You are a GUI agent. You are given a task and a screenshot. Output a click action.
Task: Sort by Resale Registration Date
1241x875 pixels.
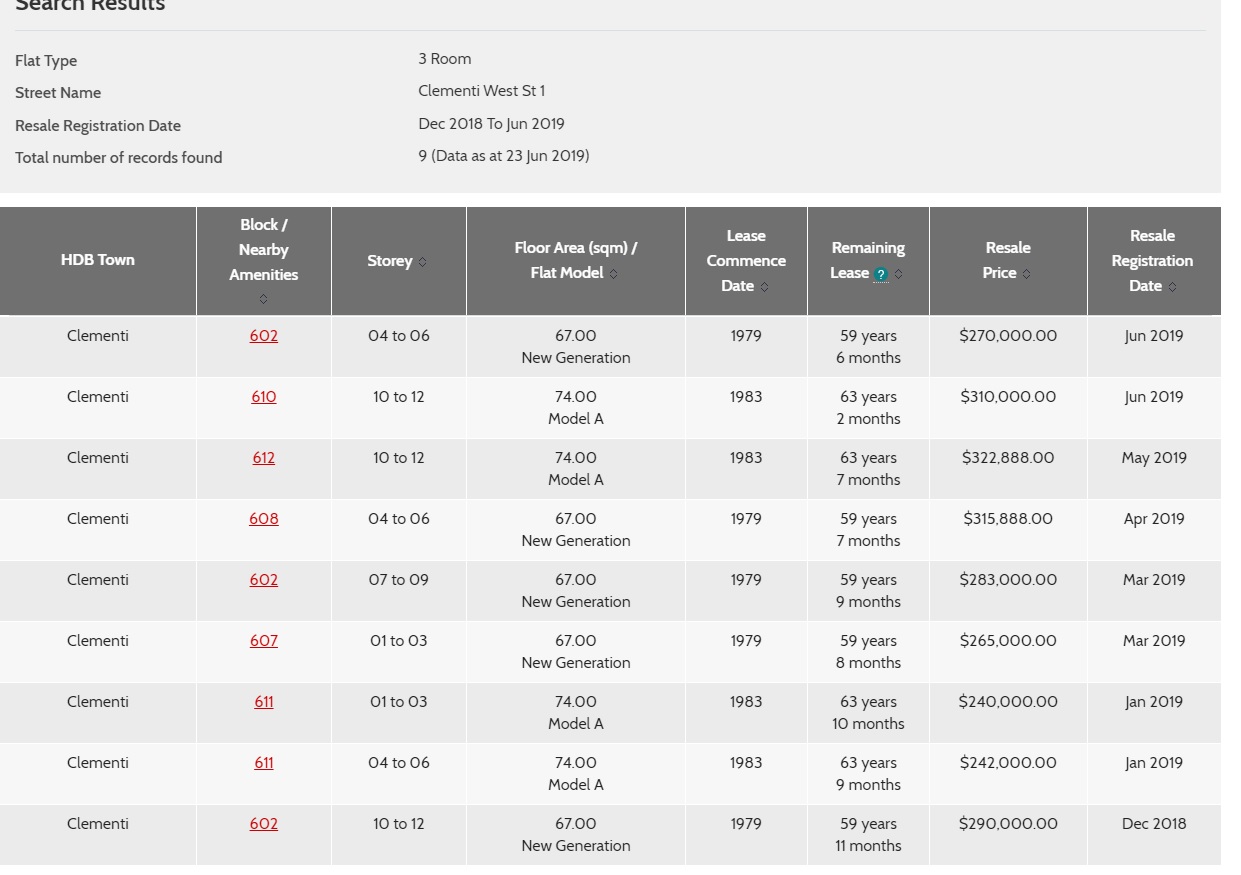click(x=1172, y=287)
